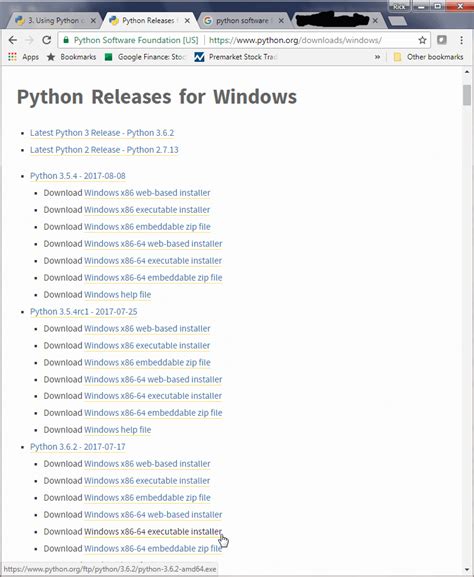
Task: Click the new tab button
Action: coord(397,21)
